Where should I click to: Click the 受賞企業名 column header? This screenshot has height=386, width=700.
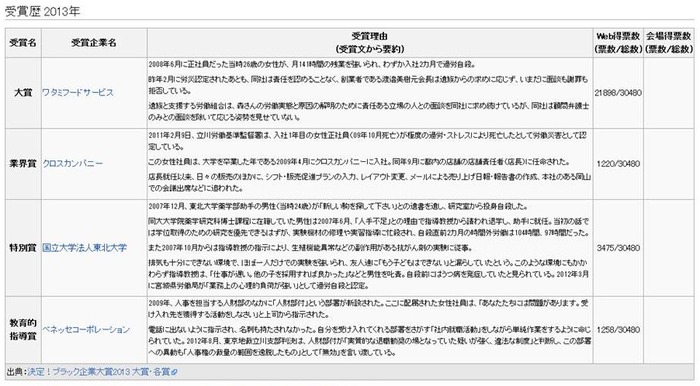pos(94,43)
